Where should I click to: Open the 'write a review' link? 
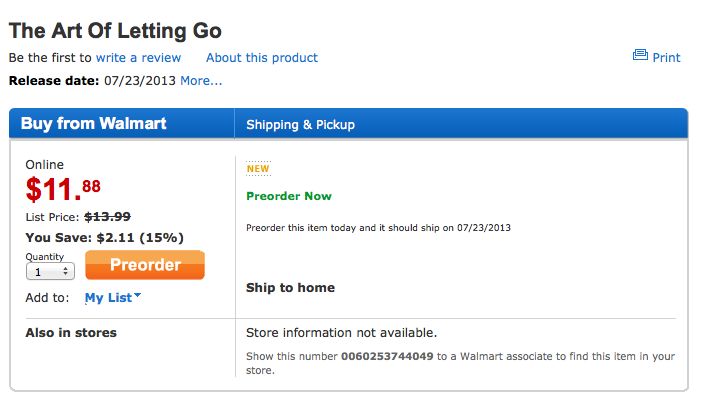click(139, 58)
